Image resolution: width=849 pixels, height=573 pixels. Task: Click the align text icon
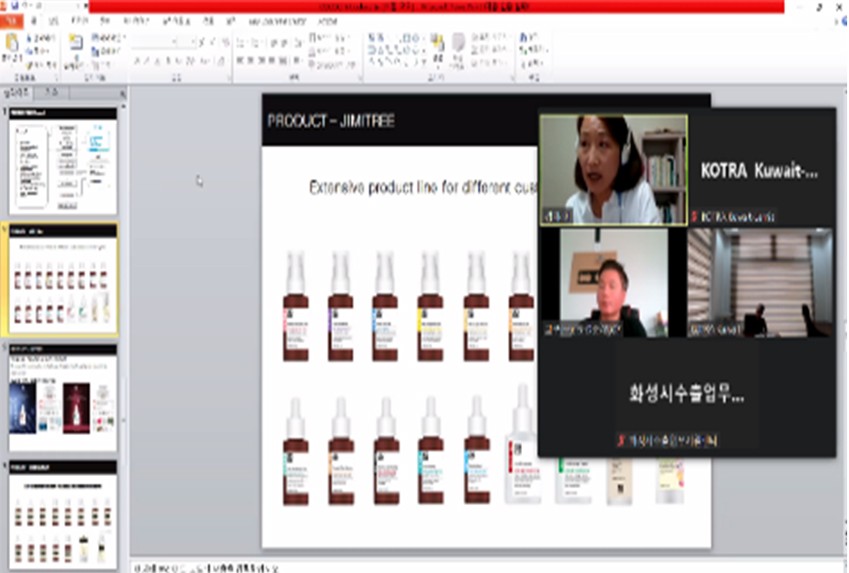(313, 51)
